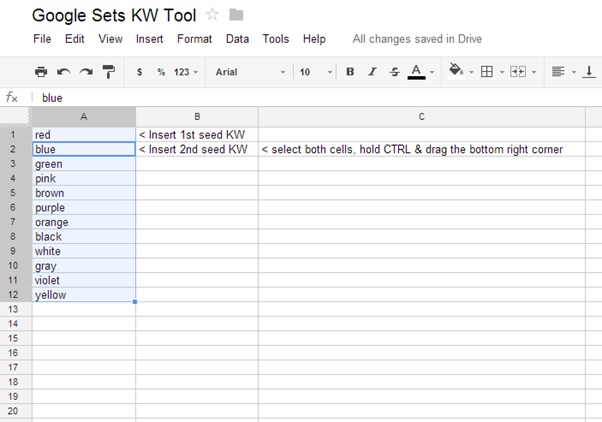This screenshot has height=422, width=602.
Task: Click the fill handle below yellow
Action: pyautogui.click(x=135, y=302)
